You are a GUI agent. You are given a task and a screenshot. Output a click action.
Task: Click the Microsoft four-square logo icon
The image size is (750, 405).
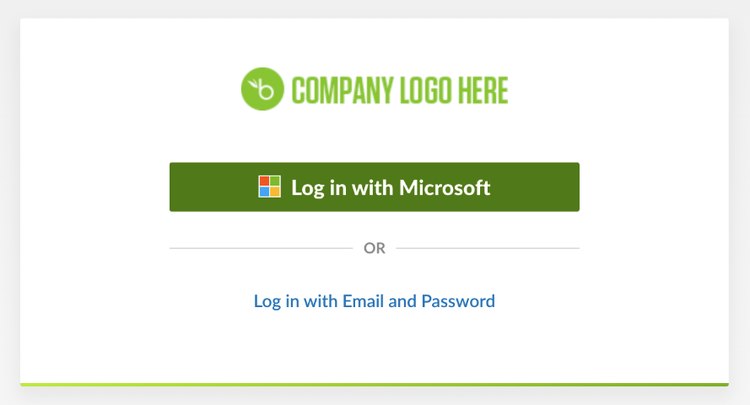269,186
